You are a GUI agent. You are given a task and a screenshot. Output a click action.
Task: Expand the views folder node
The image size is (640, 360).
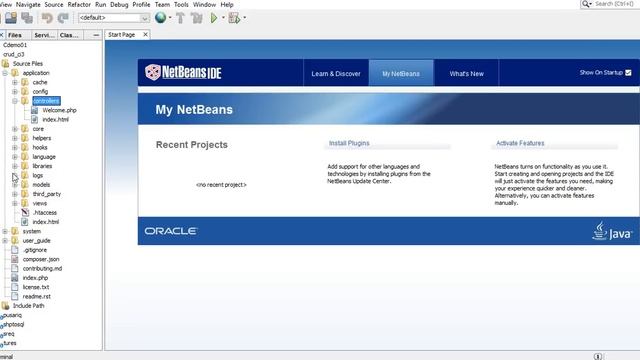click(x=15, y=203)
